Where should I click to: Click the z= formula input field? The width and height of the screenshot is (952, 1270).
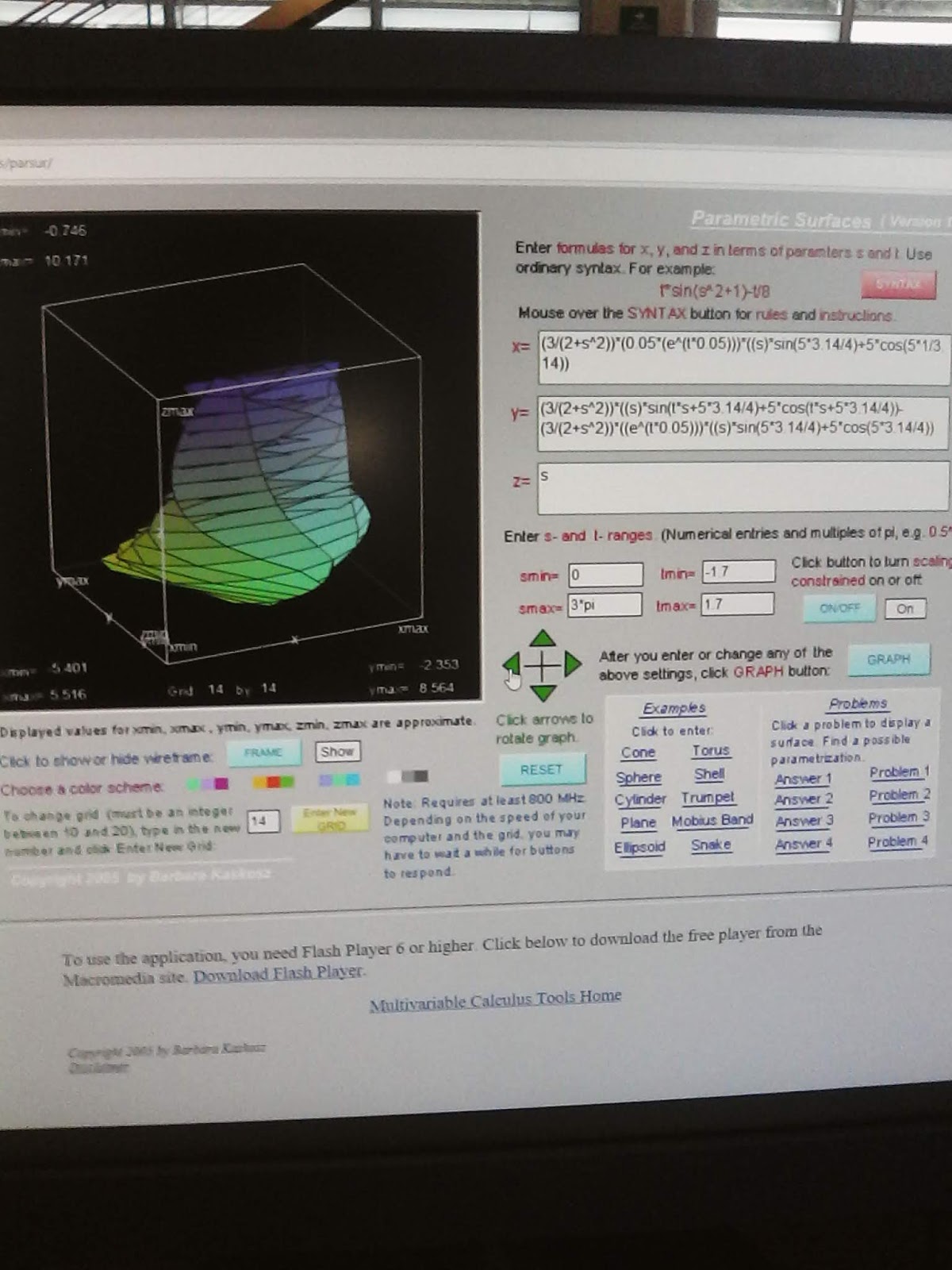coord(742,487)
